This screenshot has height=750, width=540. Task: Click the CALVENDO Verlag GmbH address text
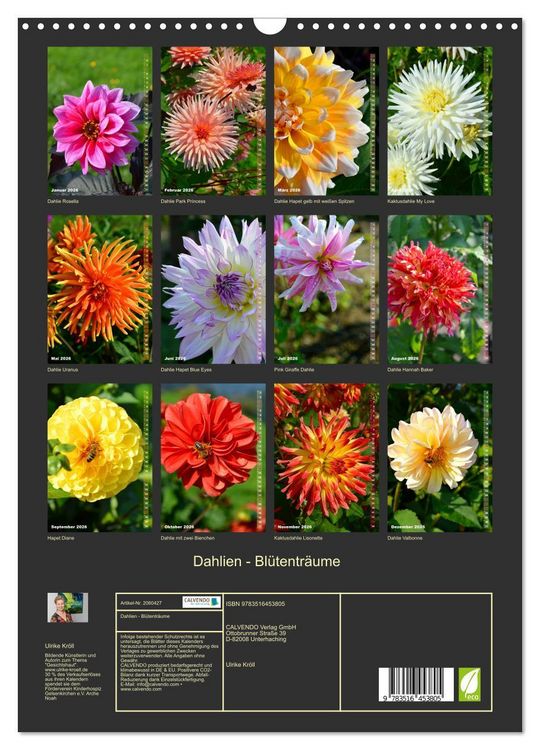[x=261, y=633]
